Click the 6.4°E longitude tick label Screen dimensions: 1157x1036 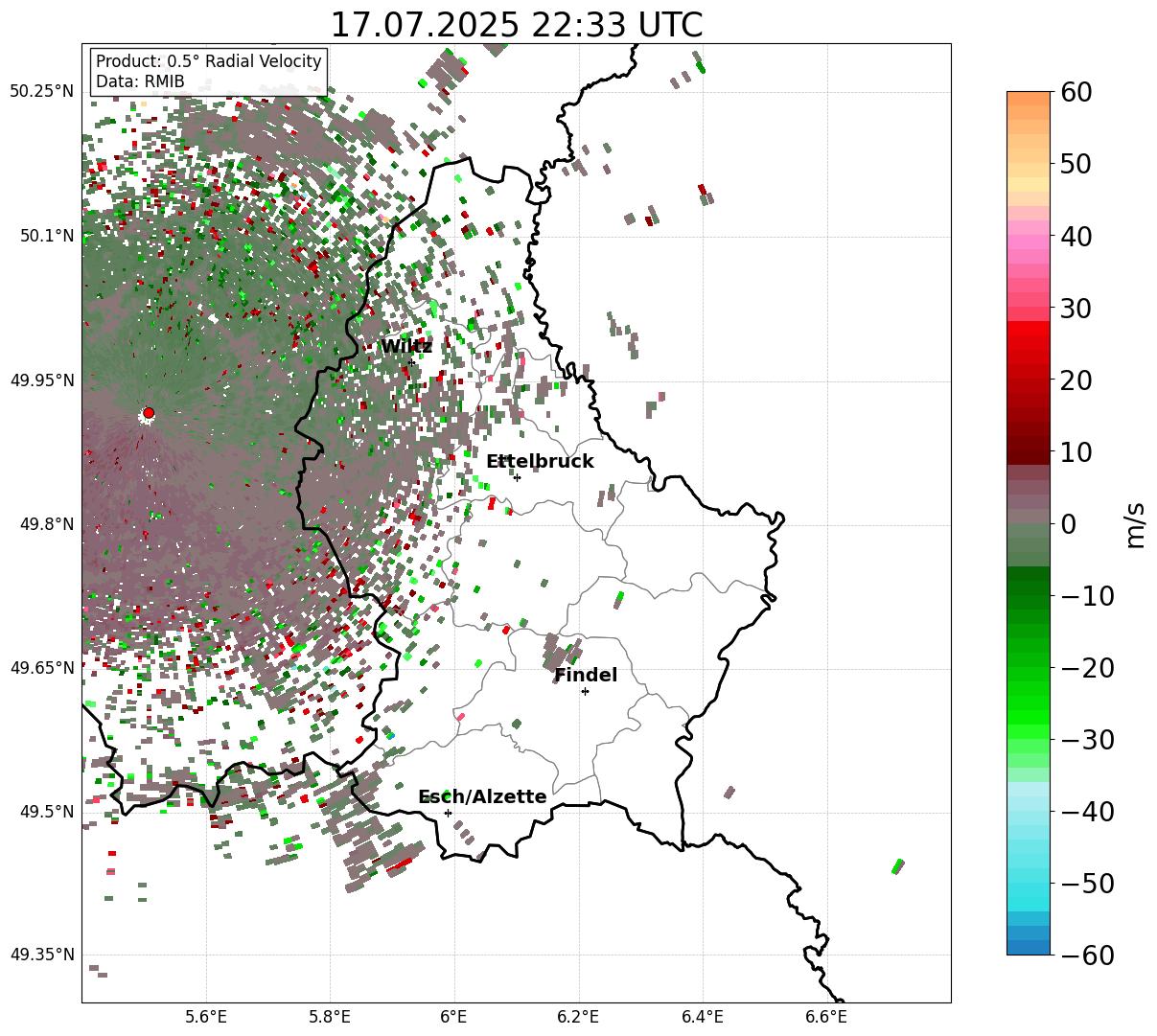point(703,1017)
